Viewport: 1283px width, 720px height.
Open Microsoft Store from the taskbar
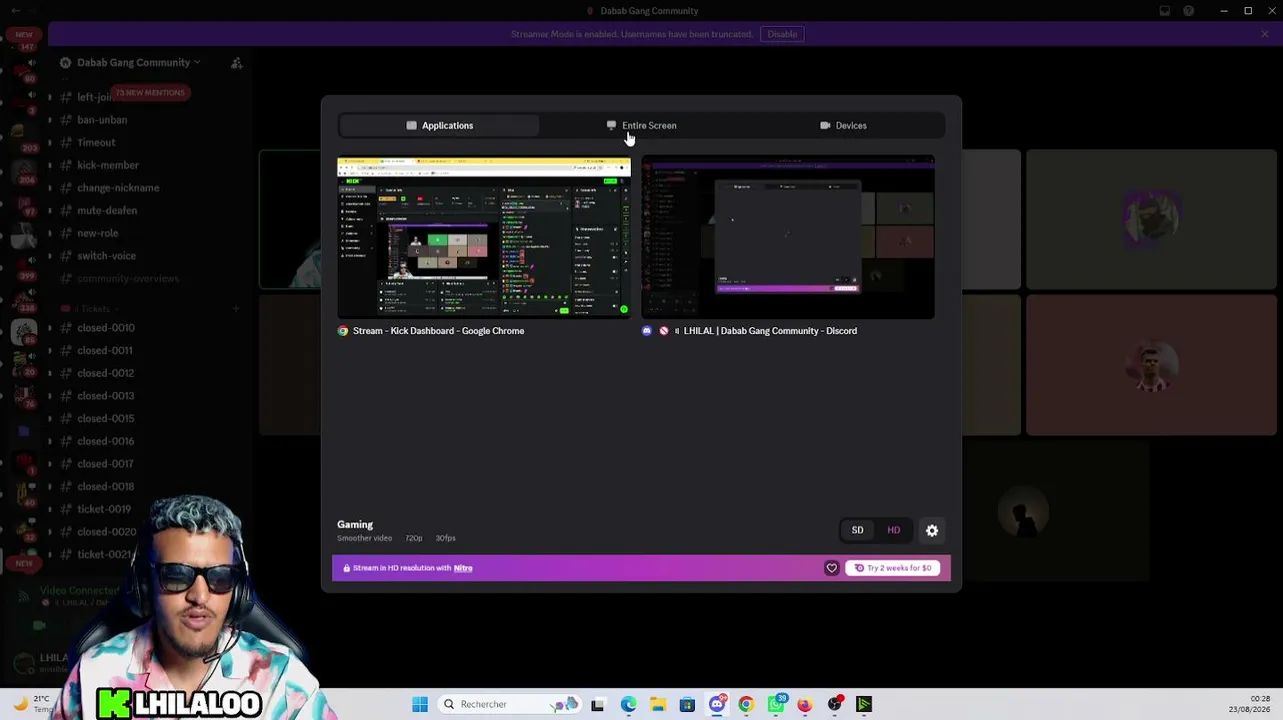click(x=687, y=704)
